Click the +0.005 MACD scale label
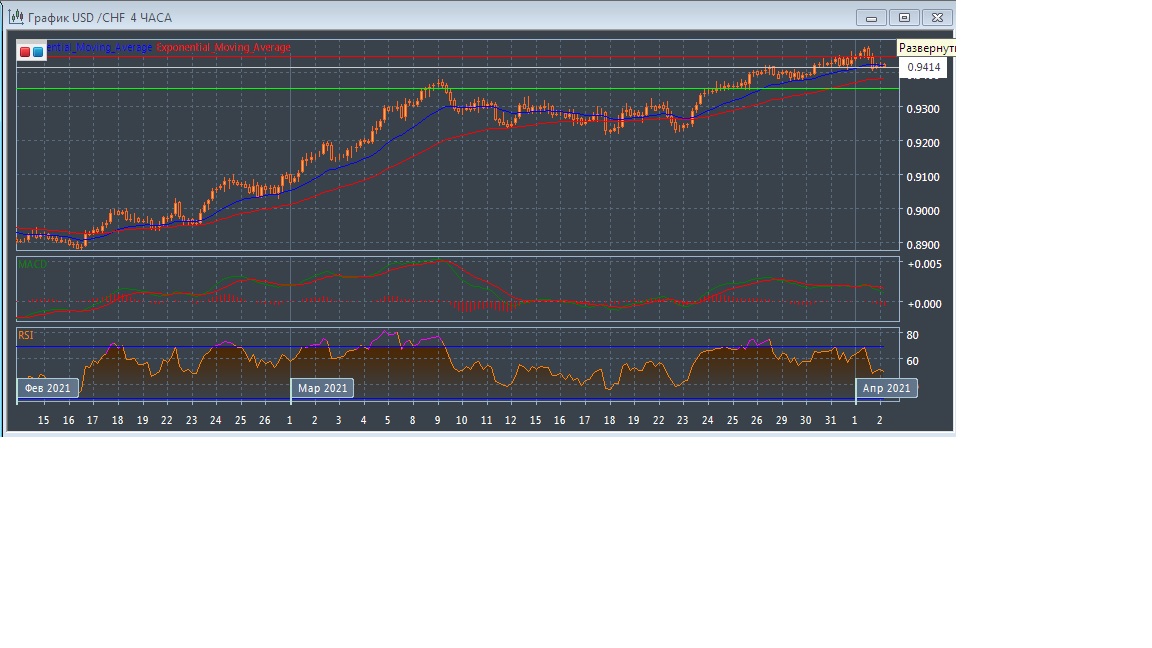 923,265
